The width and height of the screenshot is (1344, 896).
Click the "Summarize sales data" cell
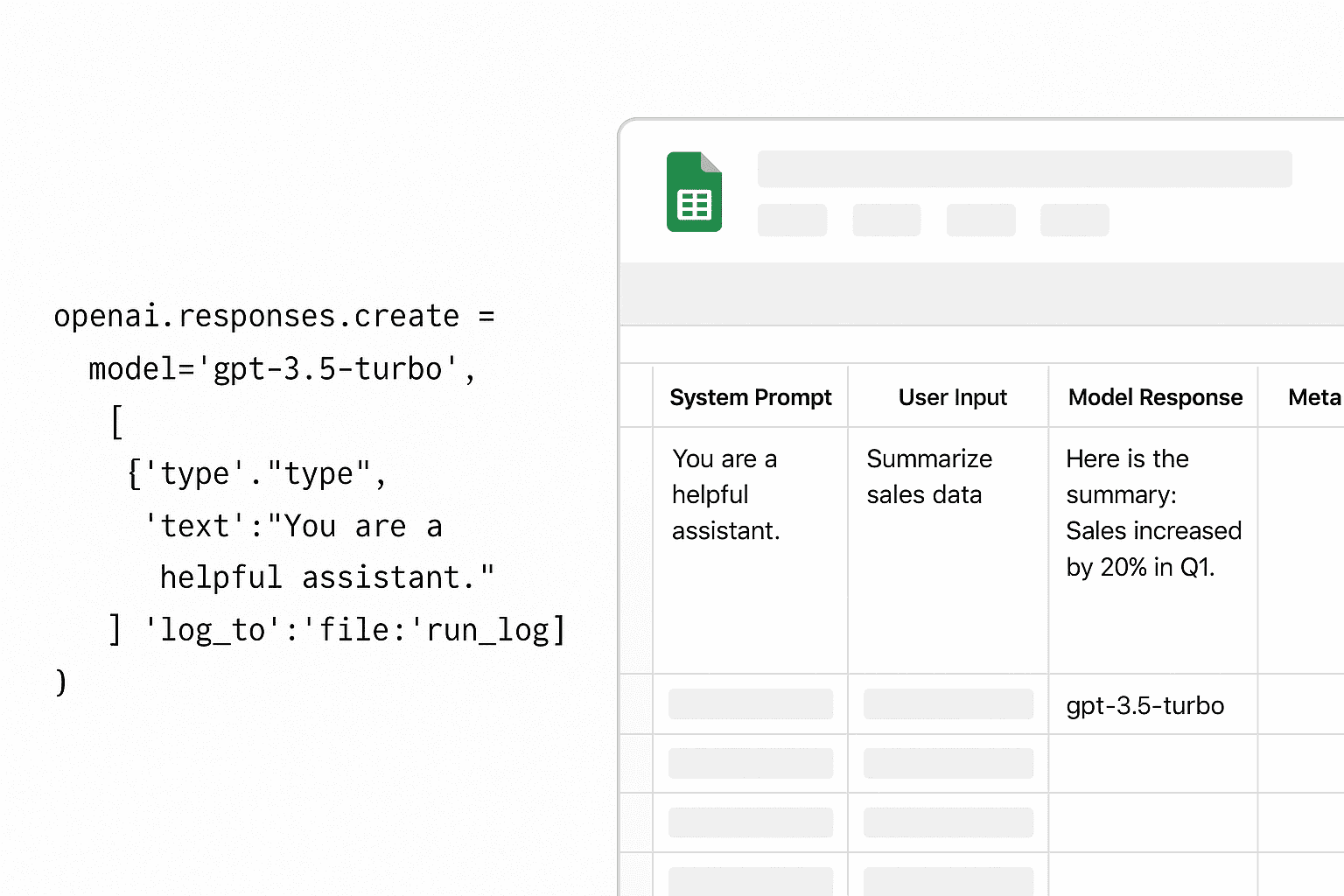point(948,478)
